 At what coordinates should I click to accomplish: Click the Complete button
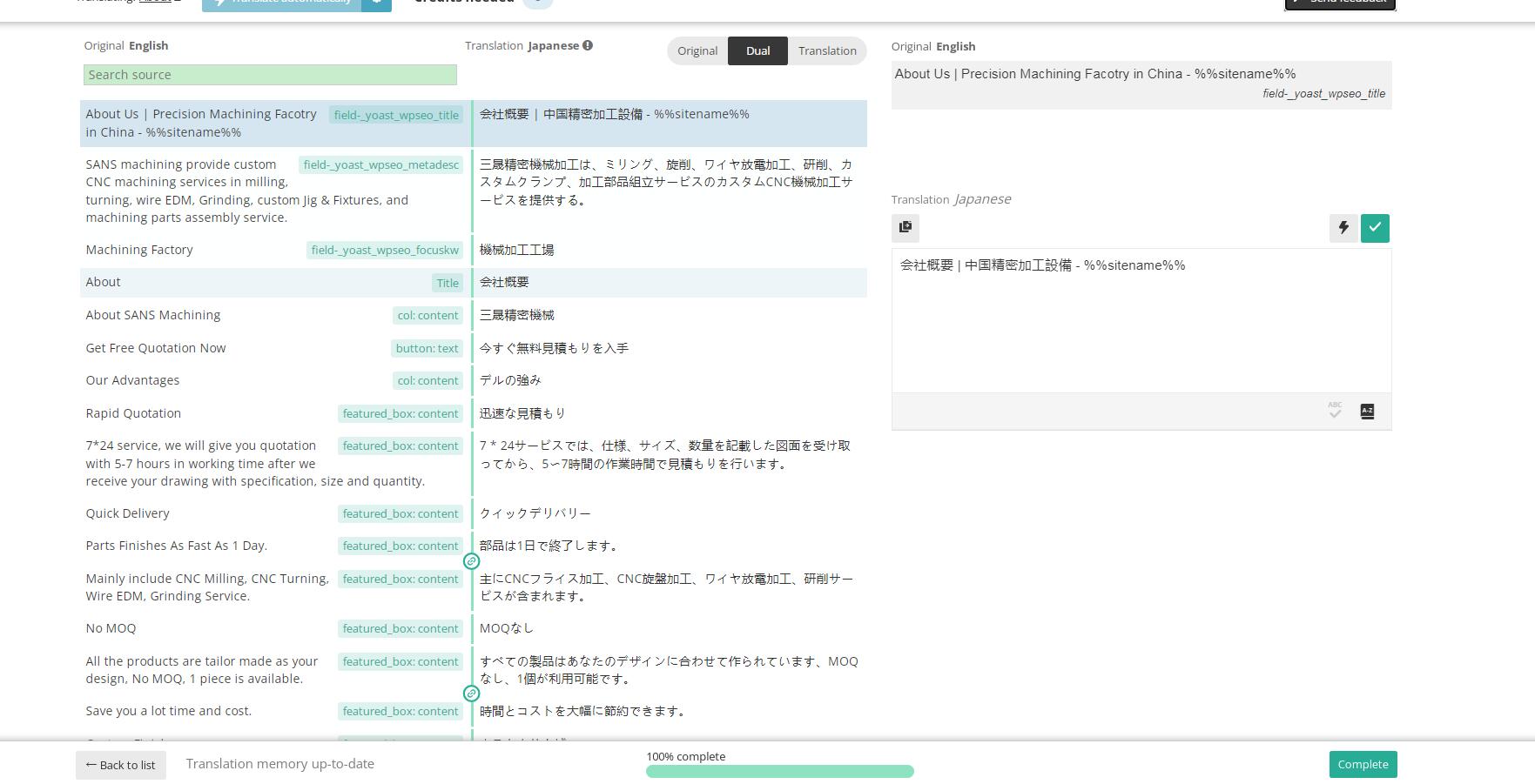pyautogui.click(x=1363, y=764)
